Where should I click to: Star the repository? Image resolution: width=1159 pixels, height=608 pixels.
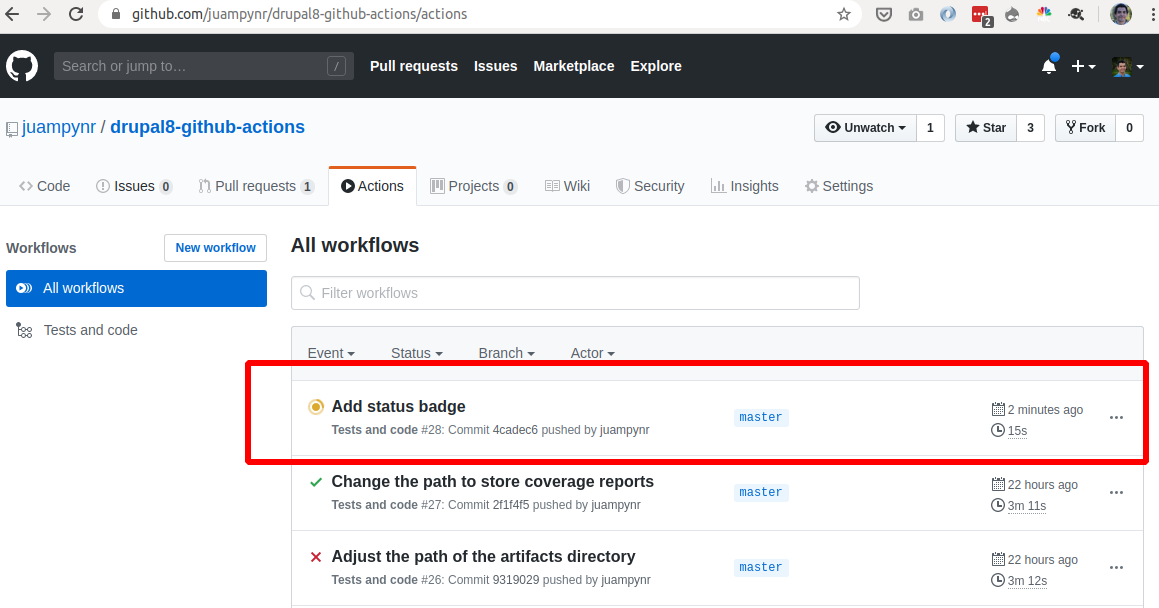(986, 128)
